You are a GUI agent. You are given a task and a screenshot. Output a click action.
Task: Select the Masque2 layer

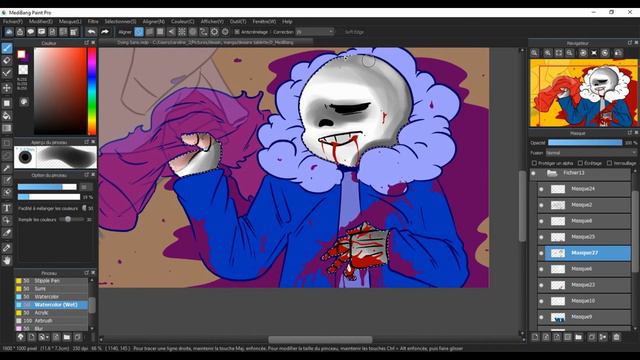click(x=584, y=205)
